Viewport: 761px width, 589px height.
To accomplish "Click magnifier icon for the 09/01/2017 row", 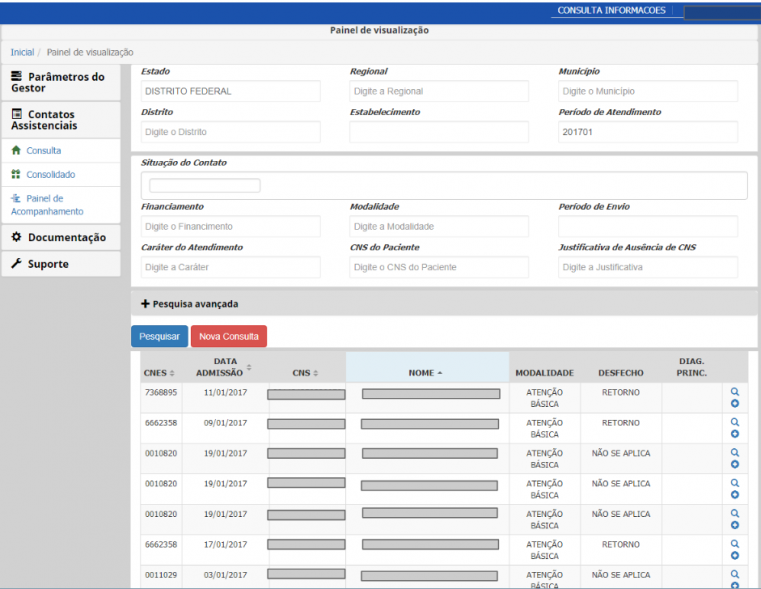I will 735,422.
